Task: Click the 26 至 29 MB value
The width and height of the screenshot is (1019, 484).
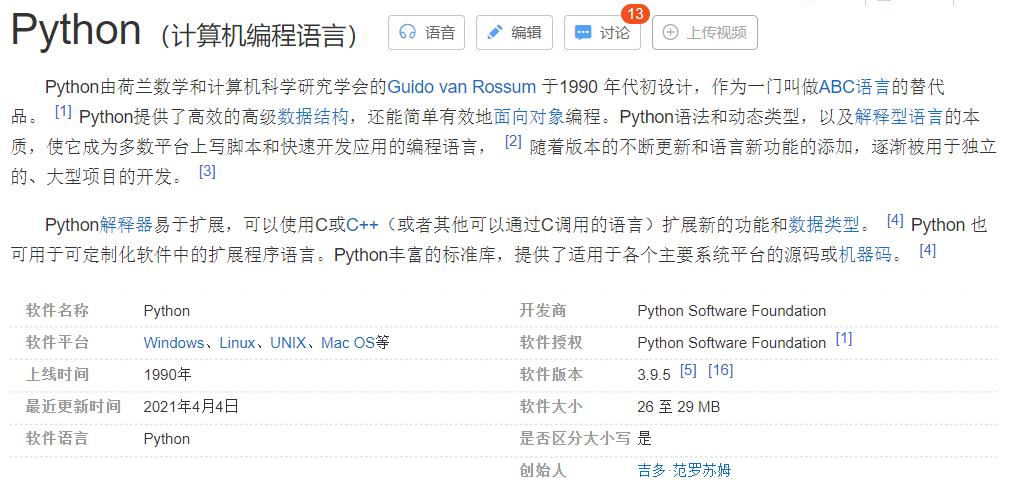Action: coord(678,407)
